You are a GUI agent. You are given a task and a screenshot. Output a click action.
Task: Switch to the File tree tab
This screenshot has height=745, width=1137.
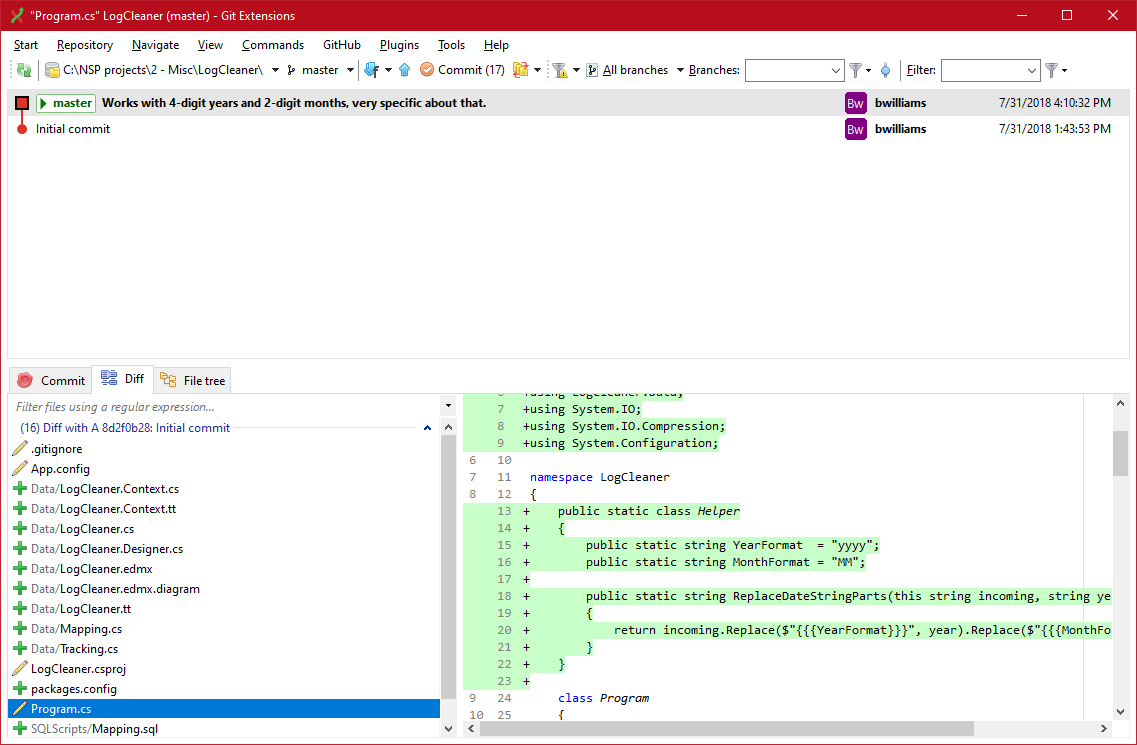(x=192, y=380)
